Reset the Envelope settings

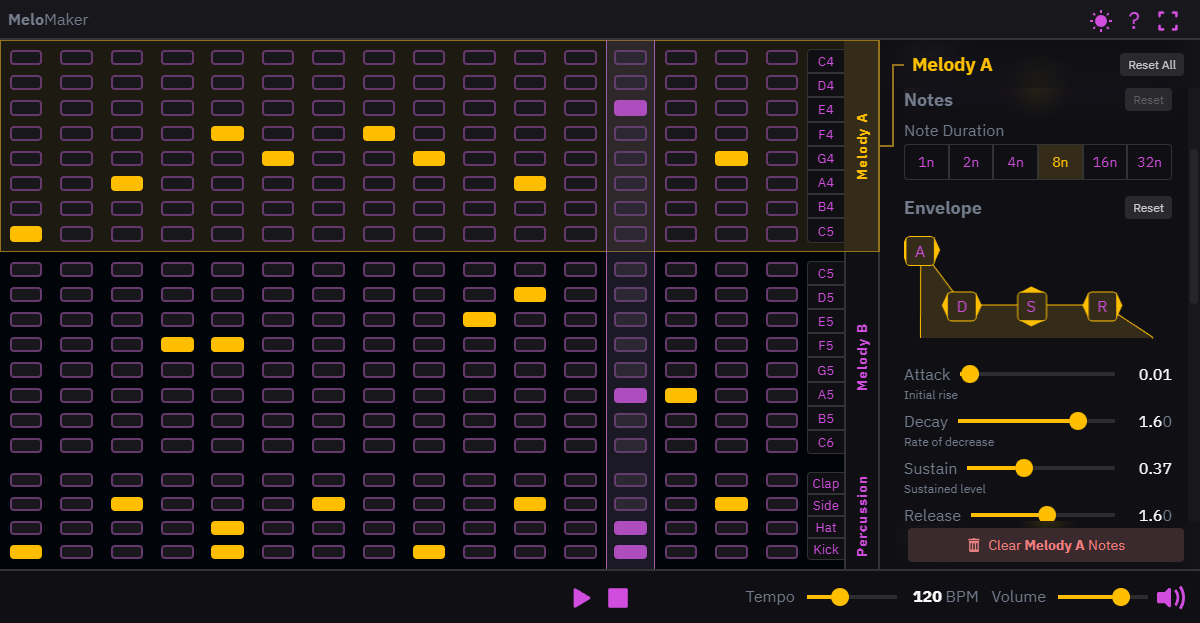1148,208
